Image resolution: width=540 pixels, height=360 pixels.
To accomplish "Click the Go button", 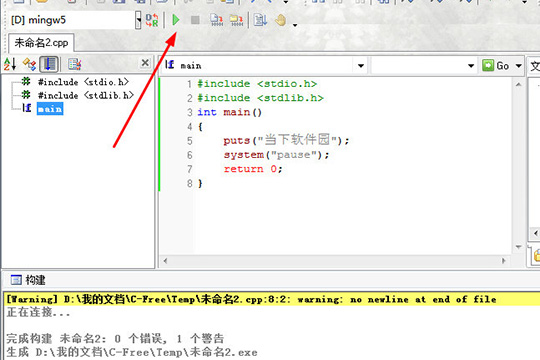I will 496,65.
